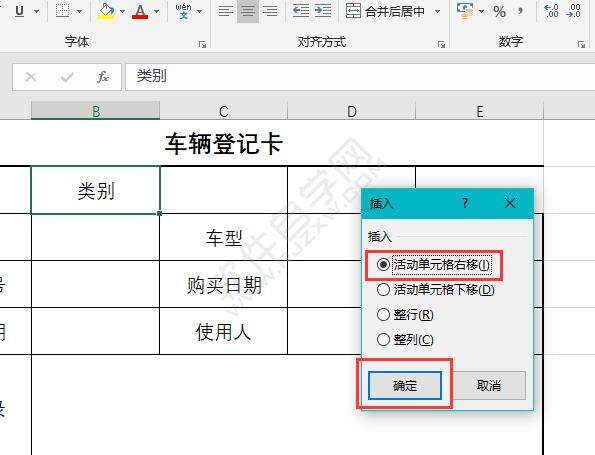Select cell containing 购买日期
595x455 pixels.
(x=224, y=285)
